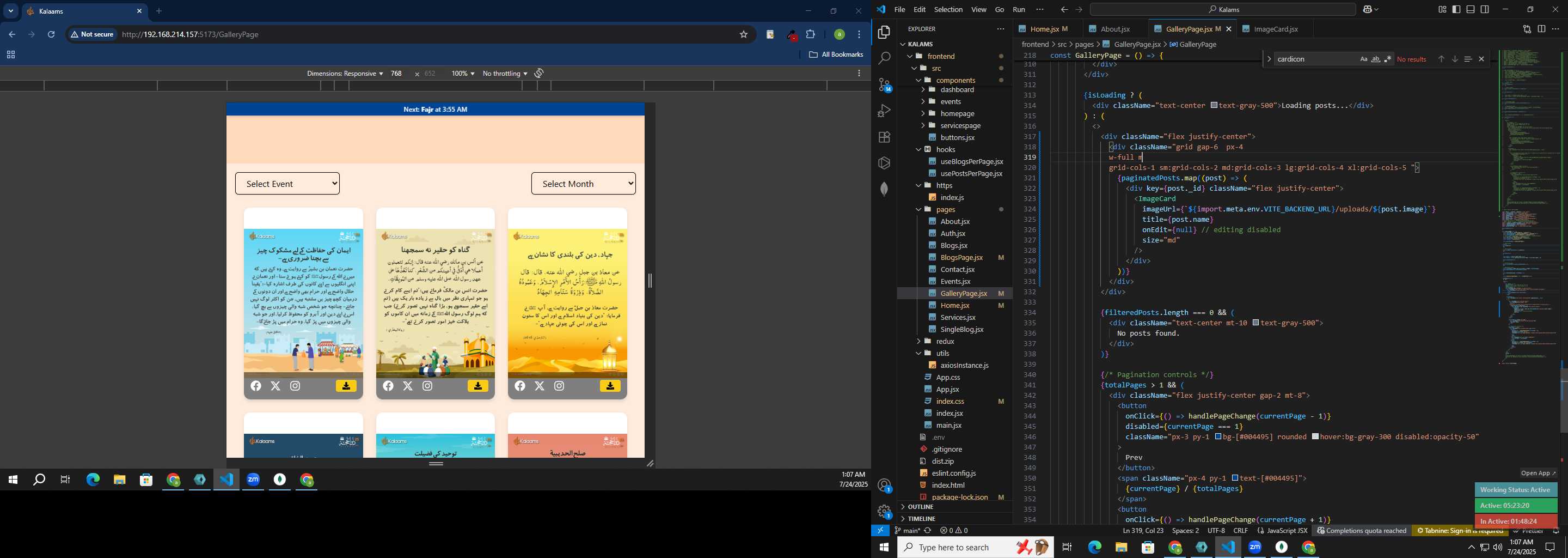Toggle replace expander in find widget
Image resolution: width=1568 pixels, height=558 pixels.
[x=1269, y=59]
